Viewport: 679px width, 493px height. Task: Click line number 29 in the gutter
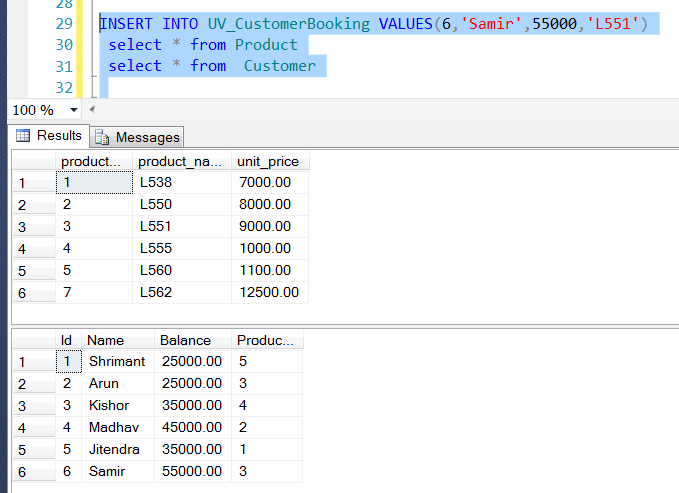click(x=64, y=24)
